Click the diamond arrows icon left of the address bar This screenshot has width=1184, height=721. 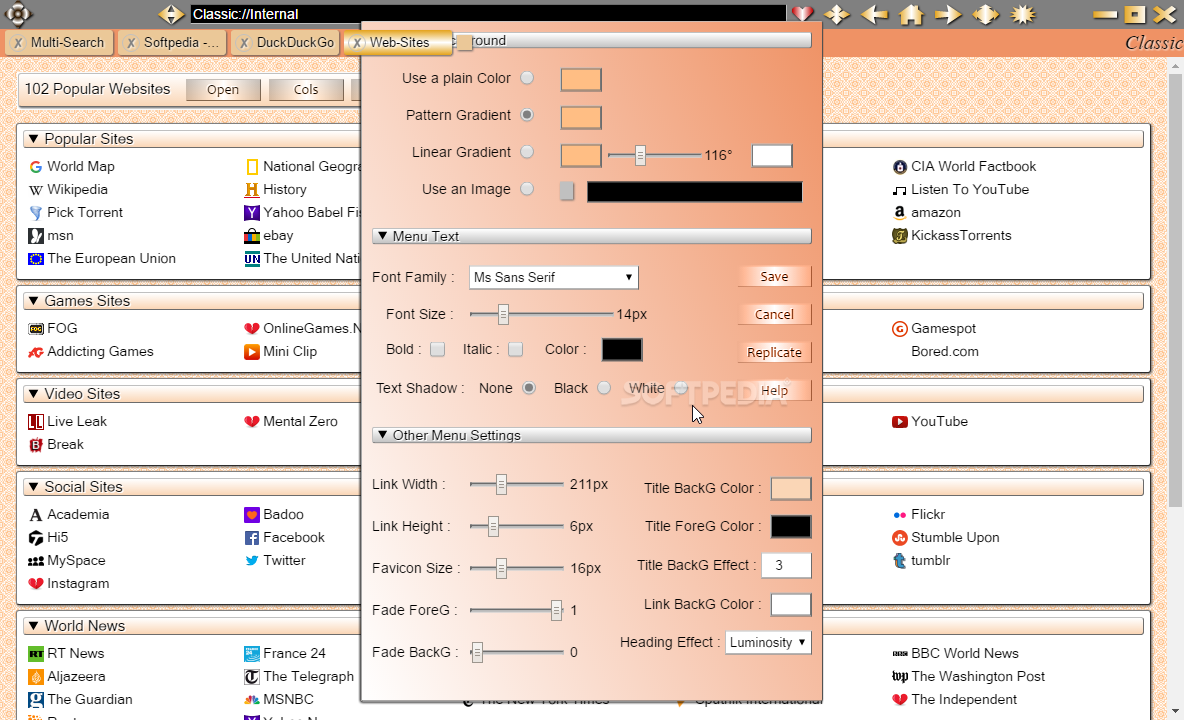(172, 14)
